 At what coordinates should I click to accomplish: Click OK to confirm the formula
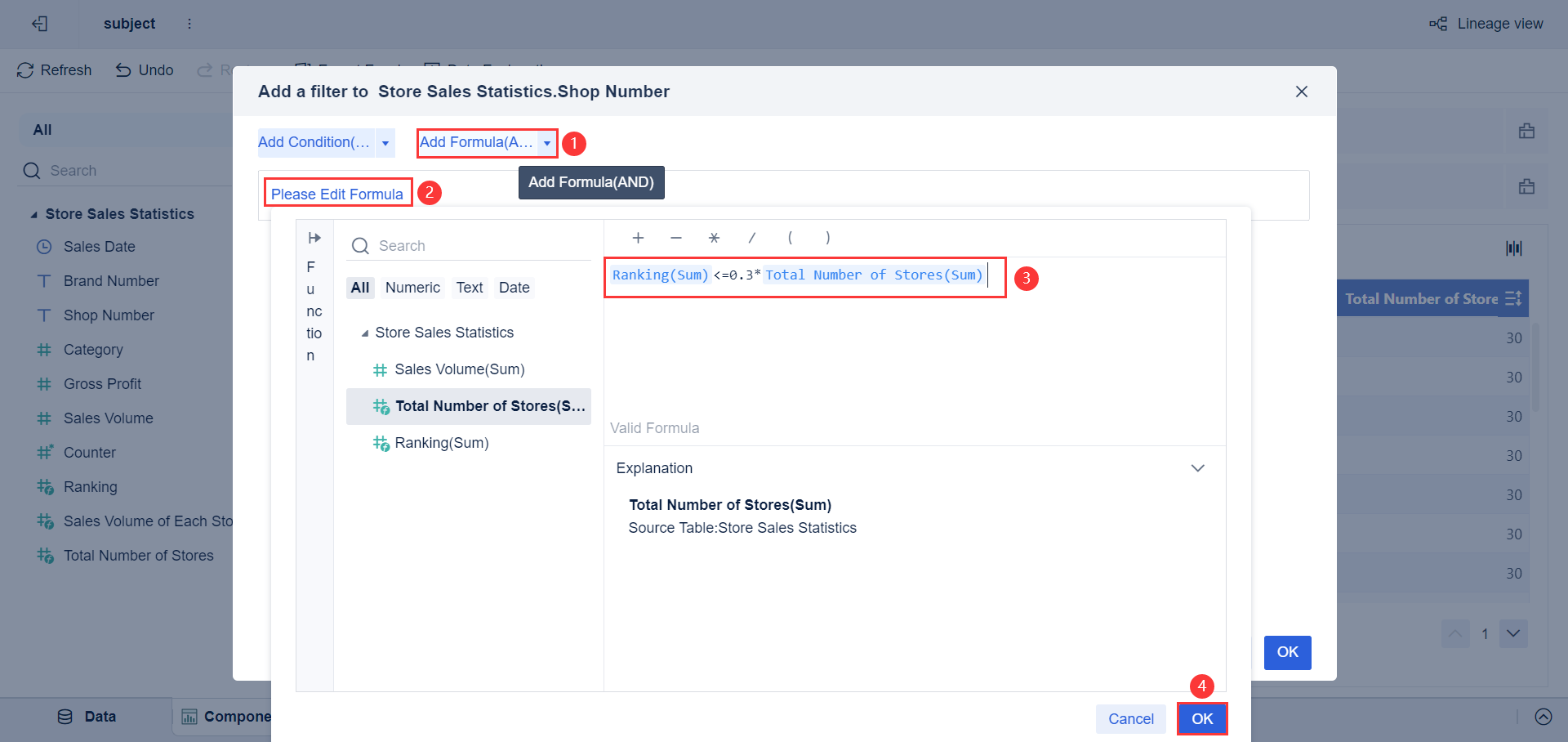coord(1202,718)
